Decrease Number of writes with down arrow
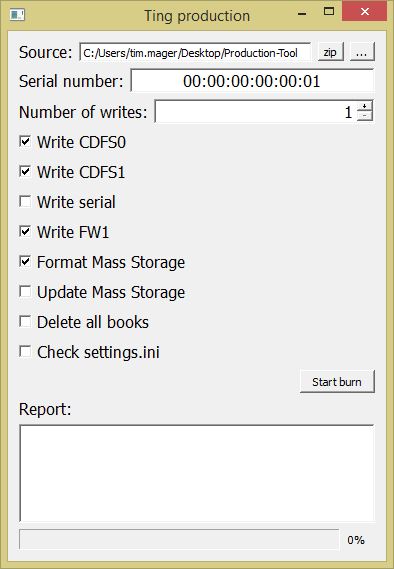The height and width of the screenshot is (569, 394). (x=365, y=116)
